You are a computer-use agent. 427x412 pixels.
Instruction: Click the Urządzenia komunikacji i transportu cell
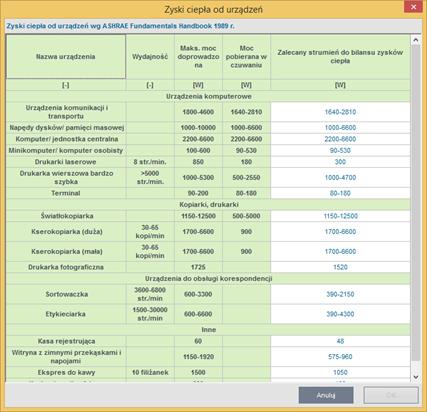tap(66, 112)
